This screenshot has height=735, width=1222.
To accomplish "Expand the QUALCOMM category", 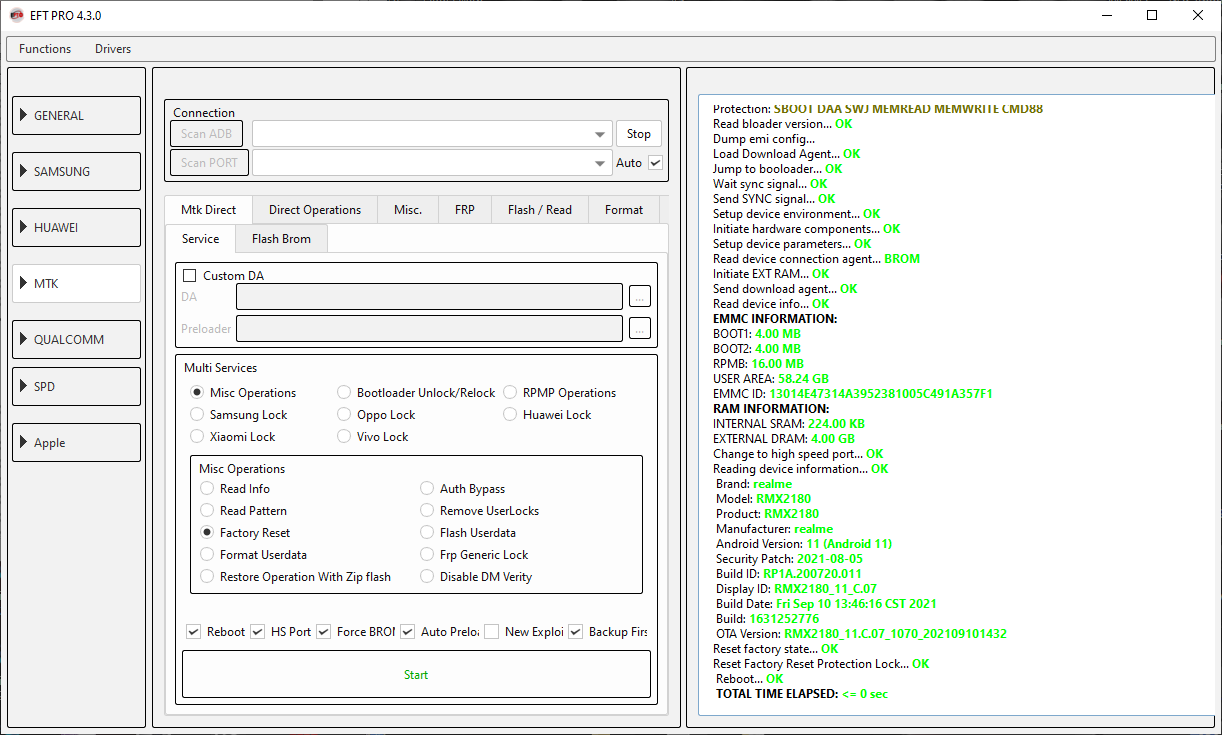I will pyautogui.click(x=76, y=339).
